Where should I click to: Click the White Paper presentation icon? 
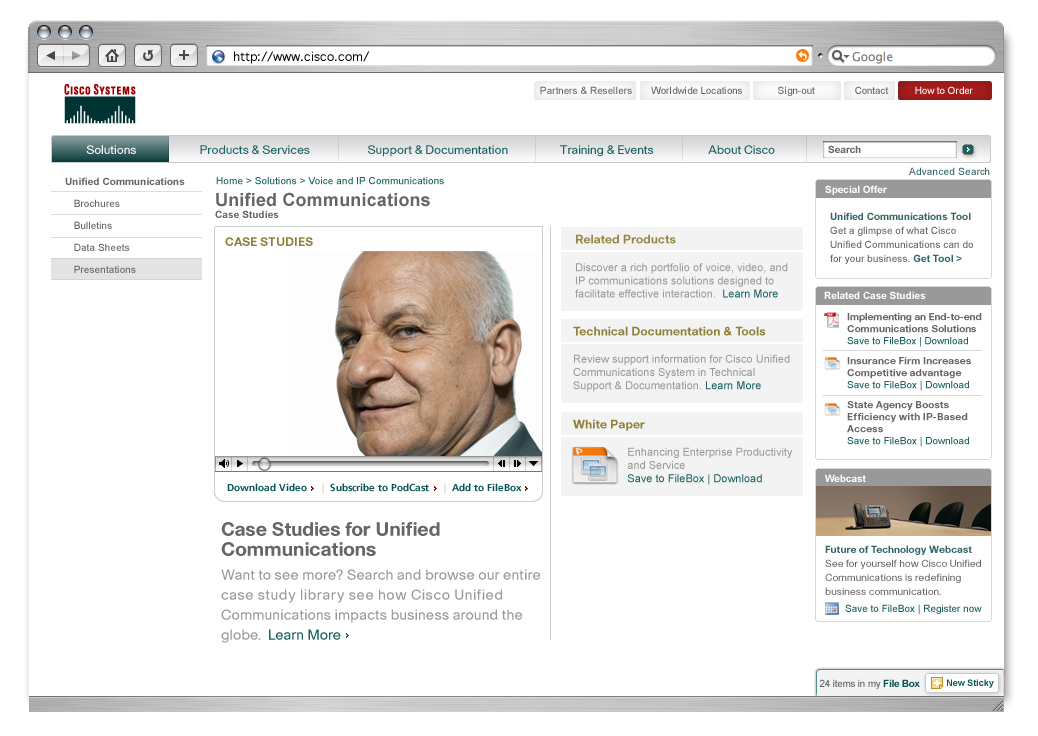(x=594, y=465)
